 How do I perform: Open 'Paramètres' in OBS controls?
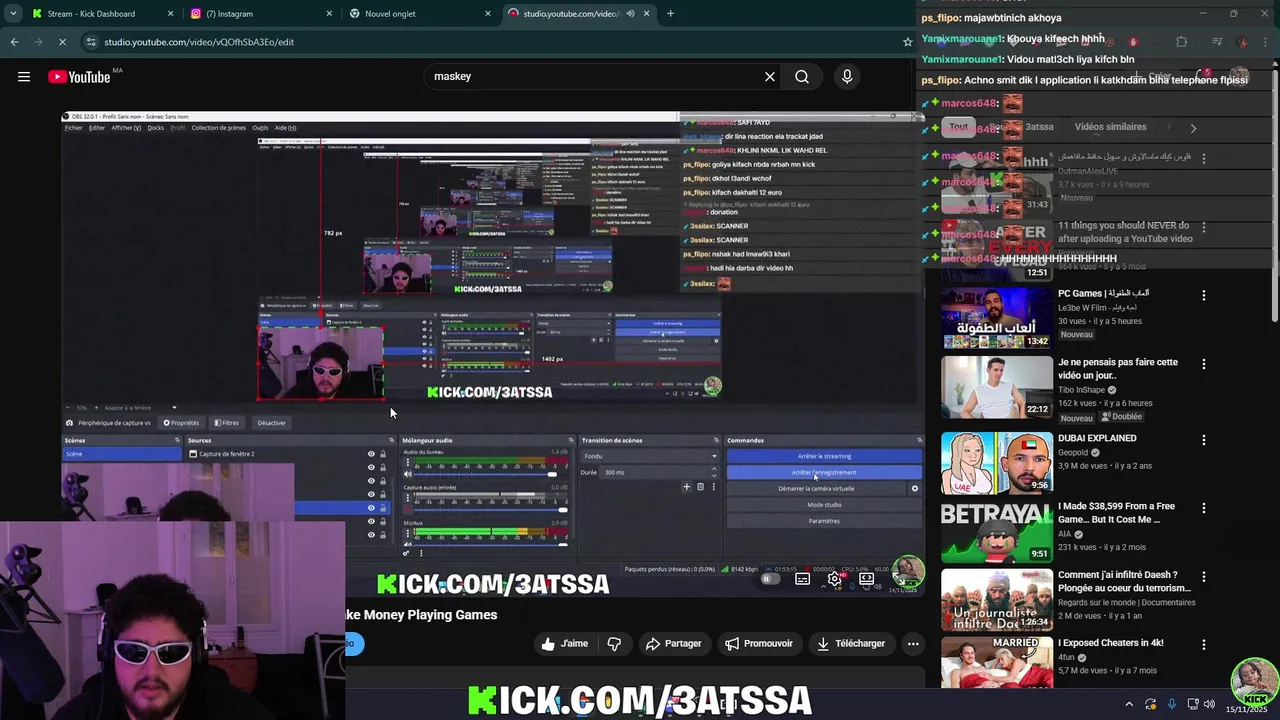click(x=824, y=521)
